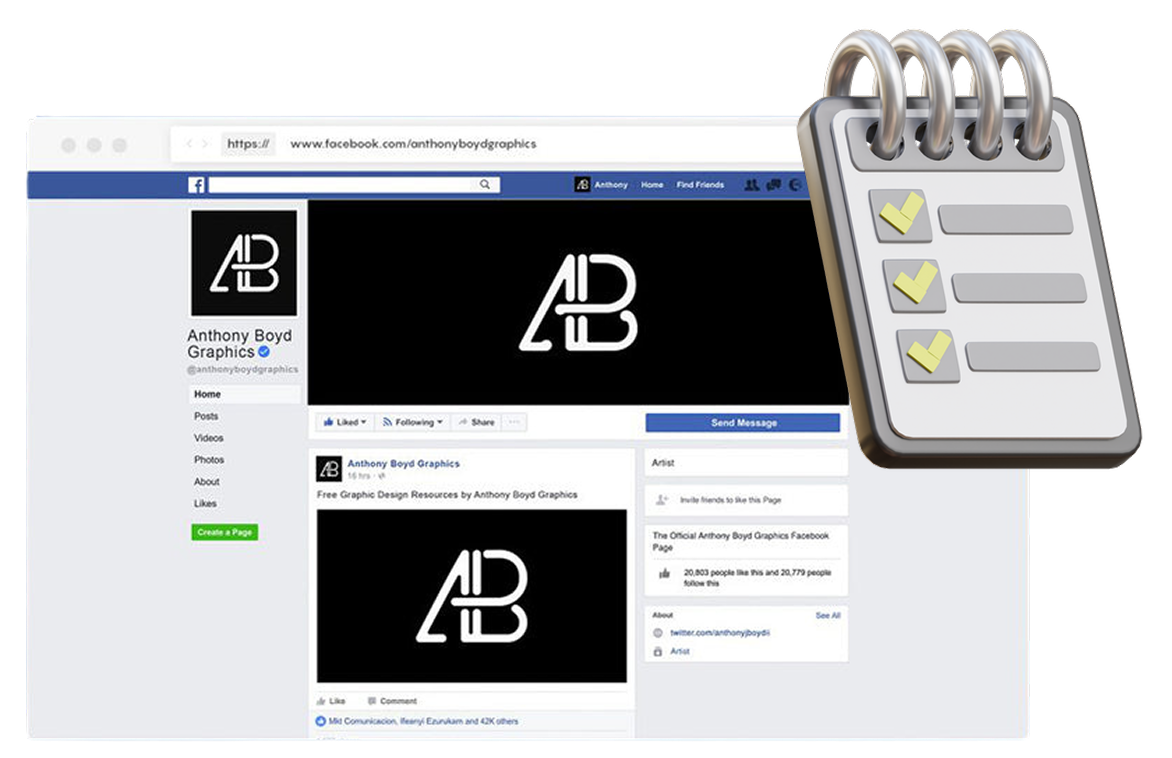Click the green Create a Page button
The height and width of the screenshot is (758, 1172).
point(224,532)
